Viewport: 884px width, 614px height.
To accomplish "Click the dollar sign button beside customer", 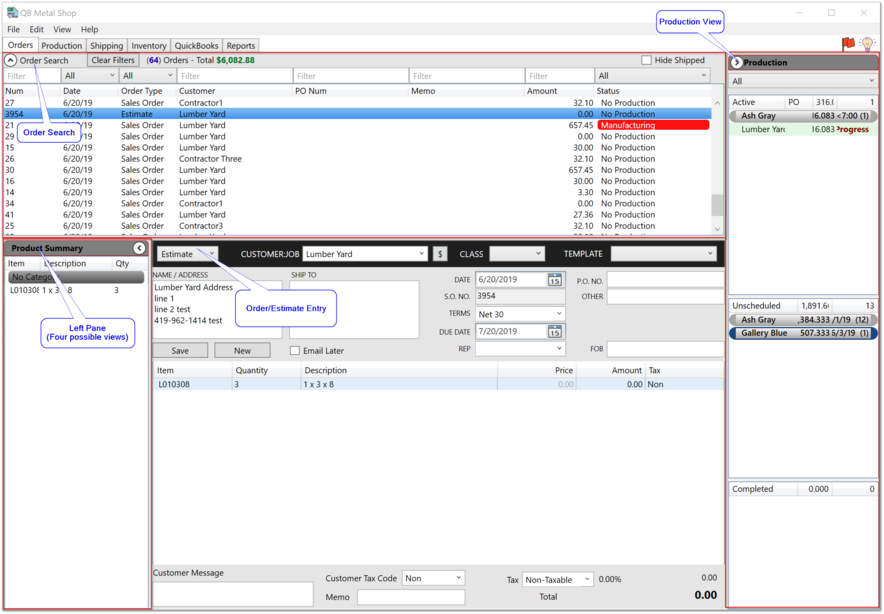I will [440, 254].
